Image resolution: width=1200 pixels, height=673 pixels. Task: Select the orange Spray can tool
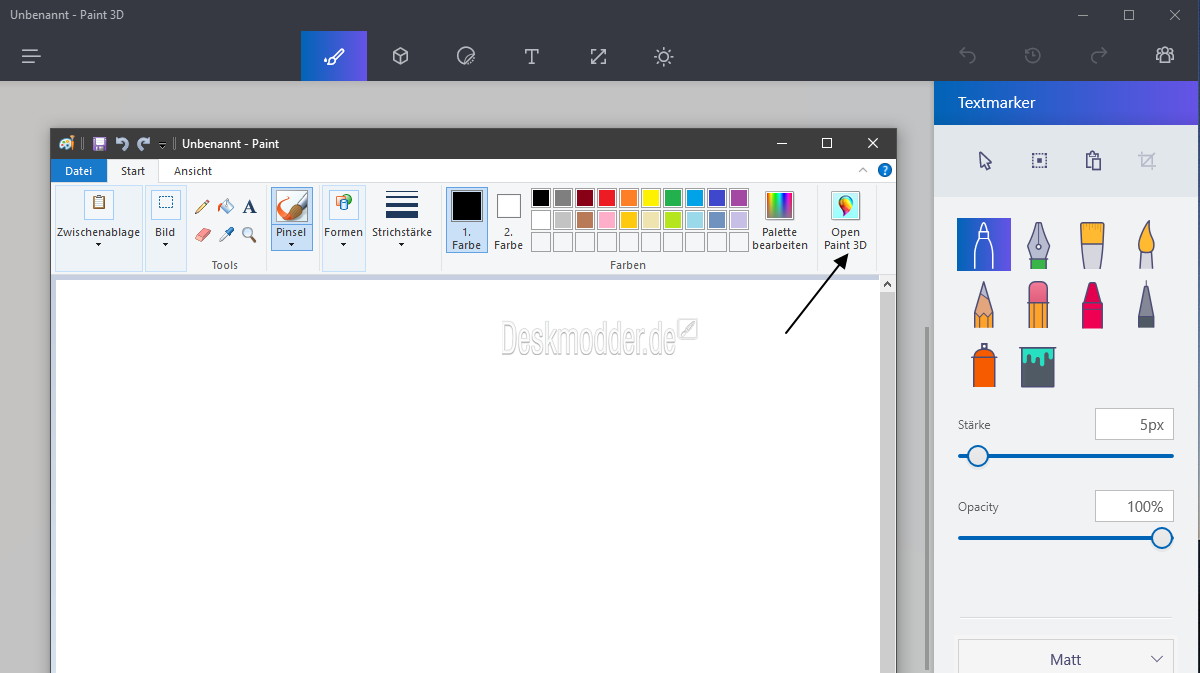(984, 365)
